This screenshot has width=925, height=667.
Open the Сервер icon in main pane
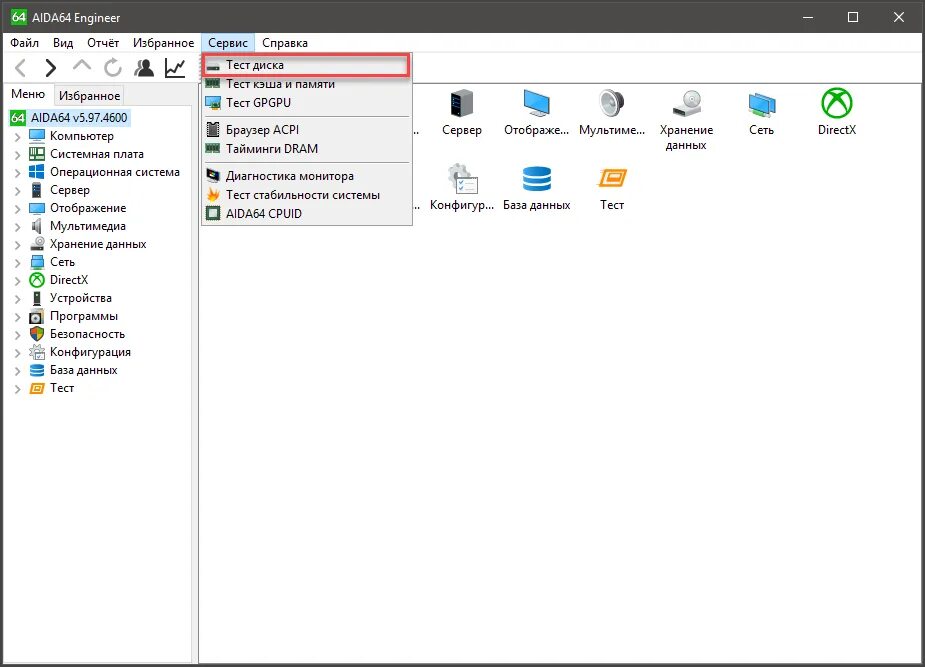461,103
